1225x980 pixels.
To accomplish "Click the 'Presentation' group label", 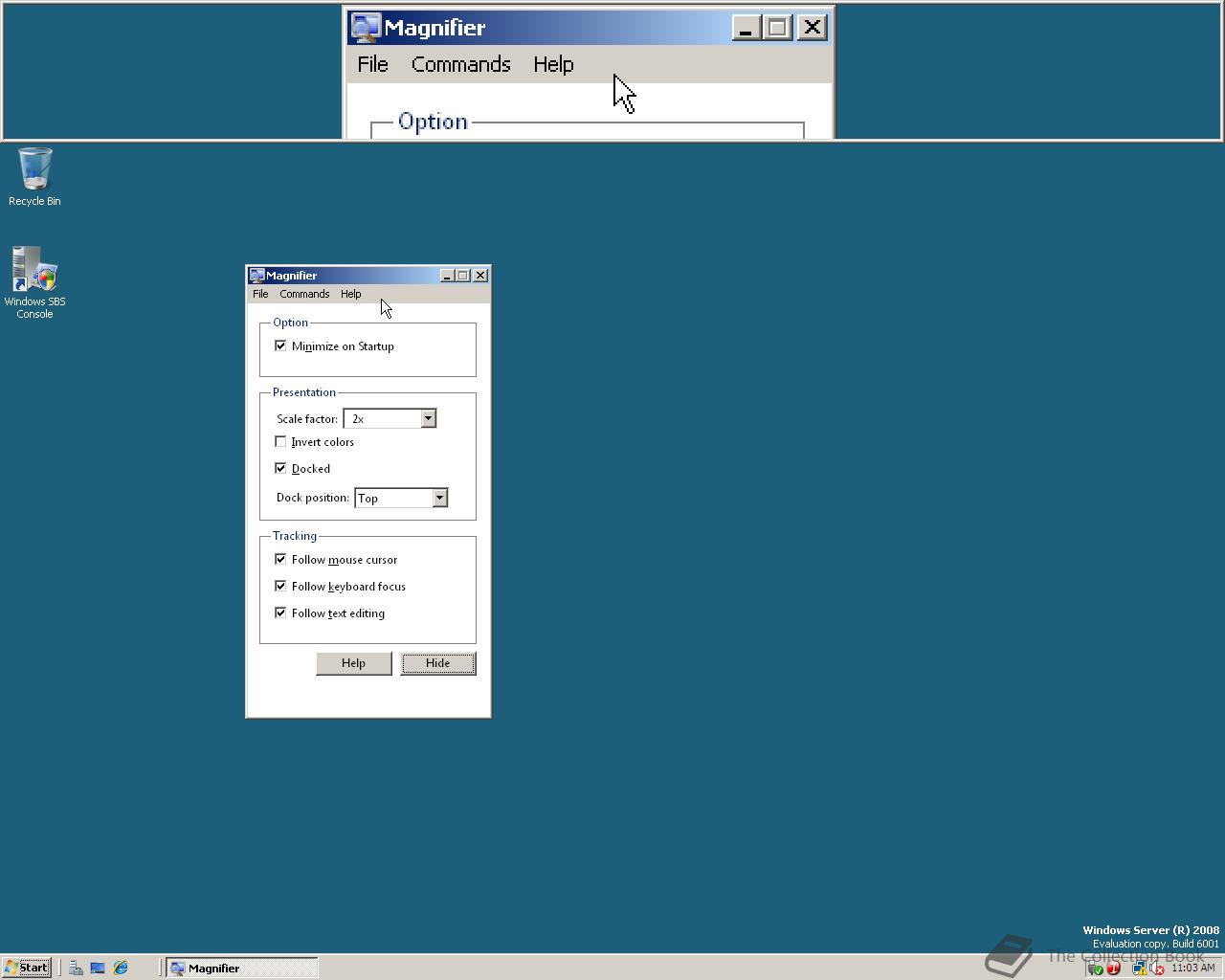I will click(304, 392).
